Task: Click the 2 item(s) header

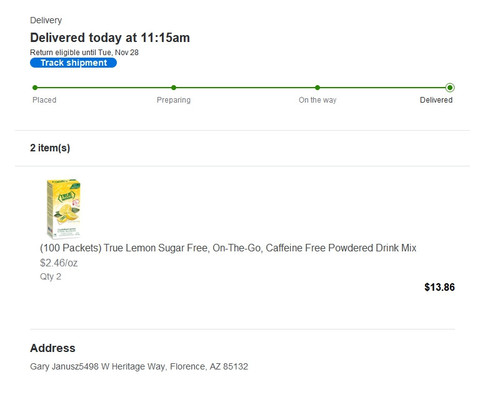Action: pyautogui.click(x=50, y=148)
